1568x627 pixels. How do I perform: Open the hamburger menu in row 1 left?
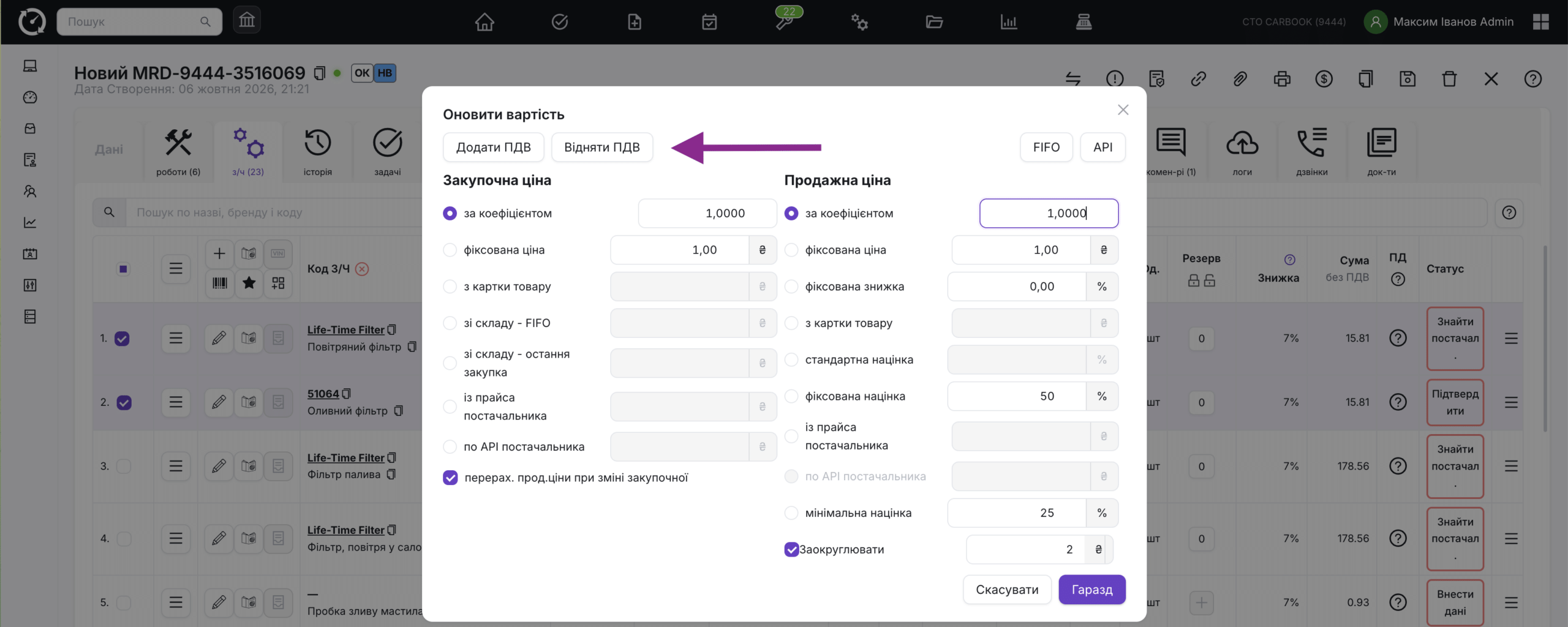(x=176, y=338)
